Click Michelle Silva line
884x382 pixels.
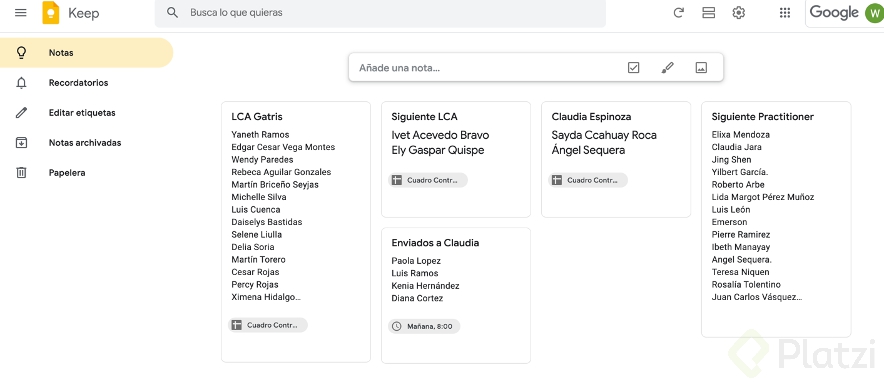[x=259, y=197]
